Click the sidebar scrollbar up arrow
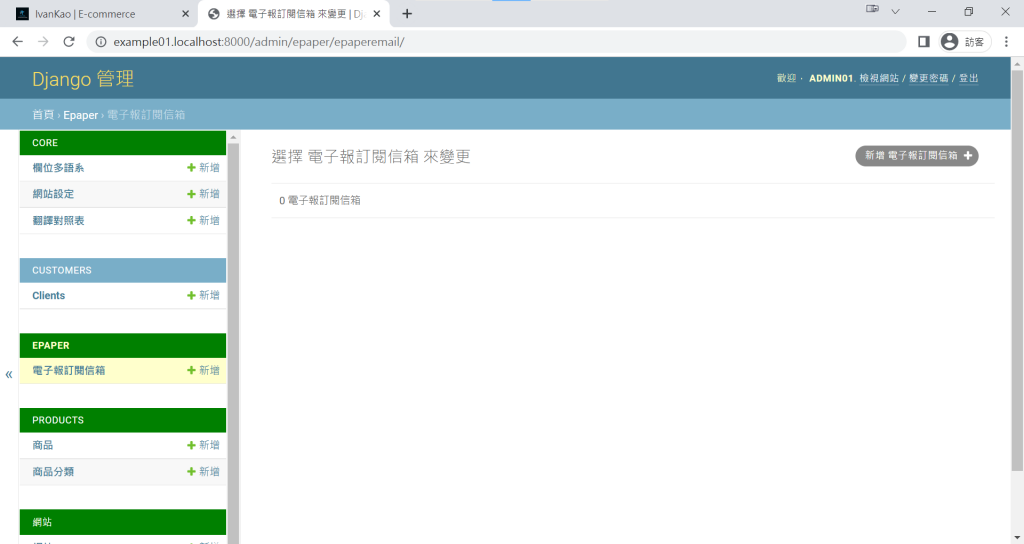1024x544 pixels. 233,137
